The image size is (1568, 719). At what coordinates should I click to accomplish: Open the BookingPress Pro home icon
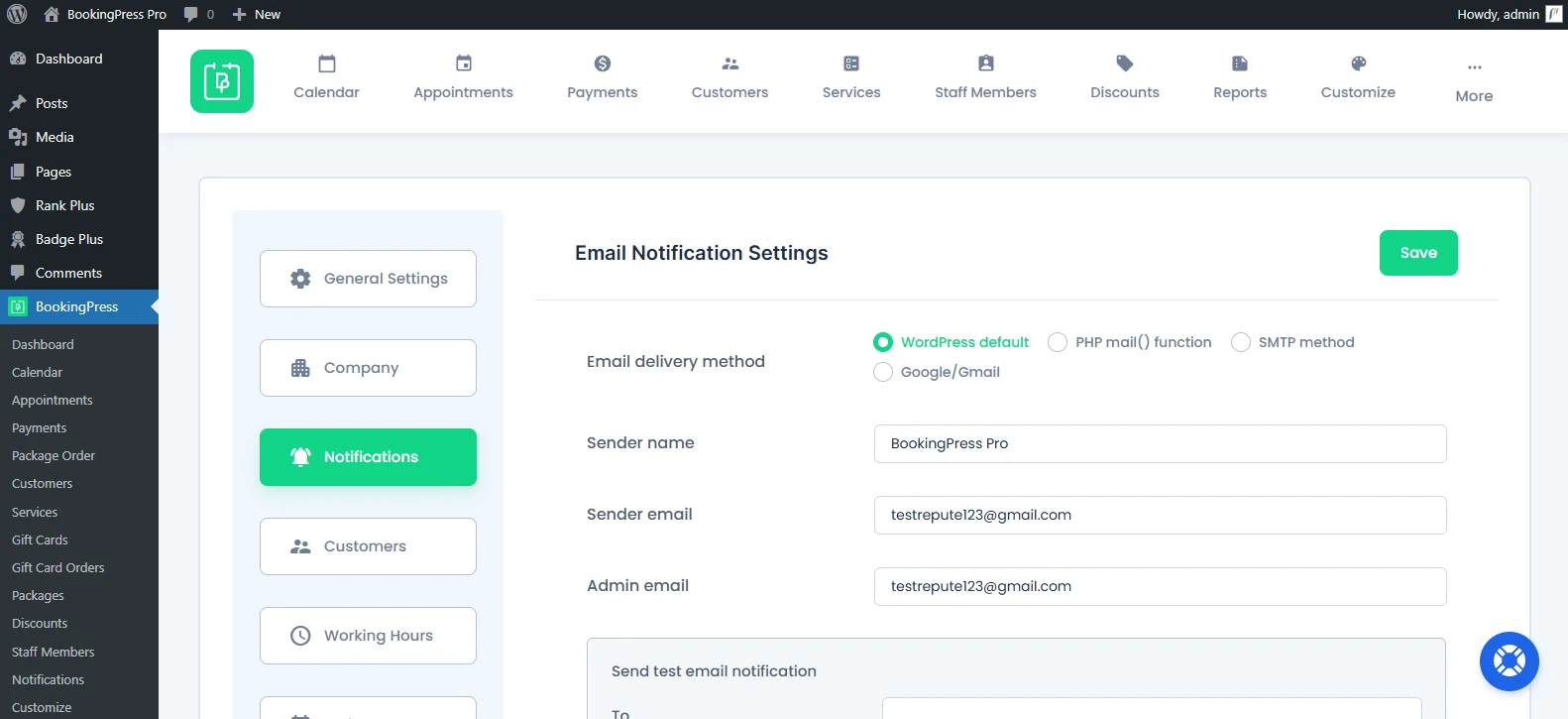pyautogui.click(x=52, y=14)
